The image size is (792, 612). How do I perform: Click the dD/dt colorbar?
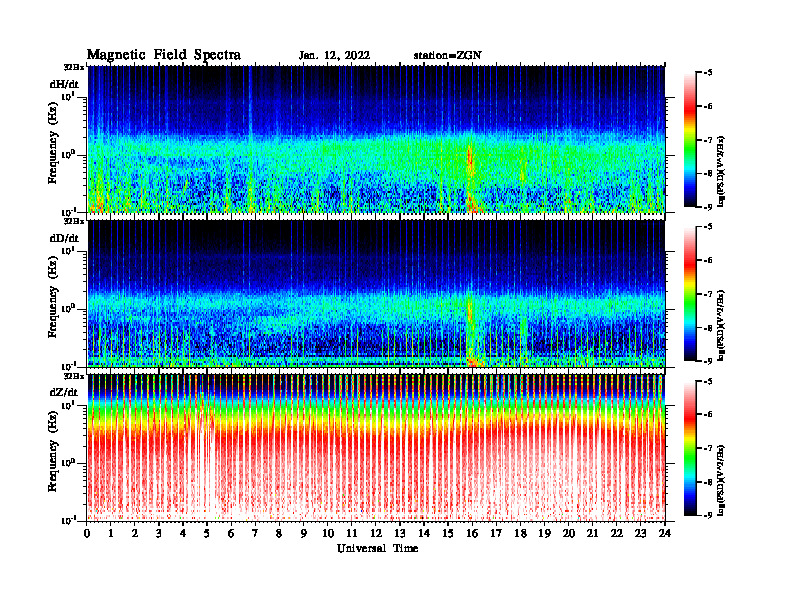690,294
